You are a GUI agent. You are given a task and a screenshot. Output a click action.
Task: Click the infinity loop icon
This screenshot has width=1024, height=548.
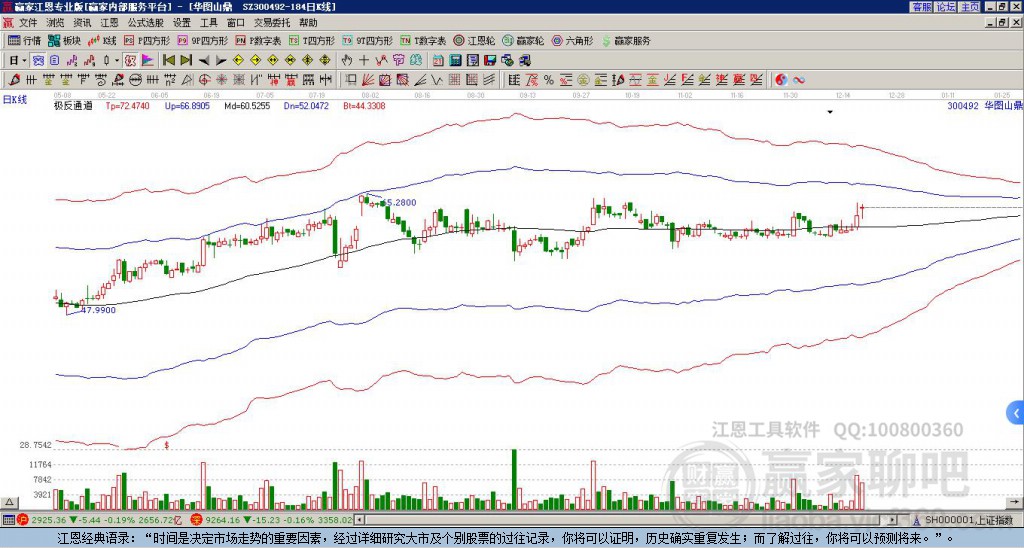pos(798,80)
